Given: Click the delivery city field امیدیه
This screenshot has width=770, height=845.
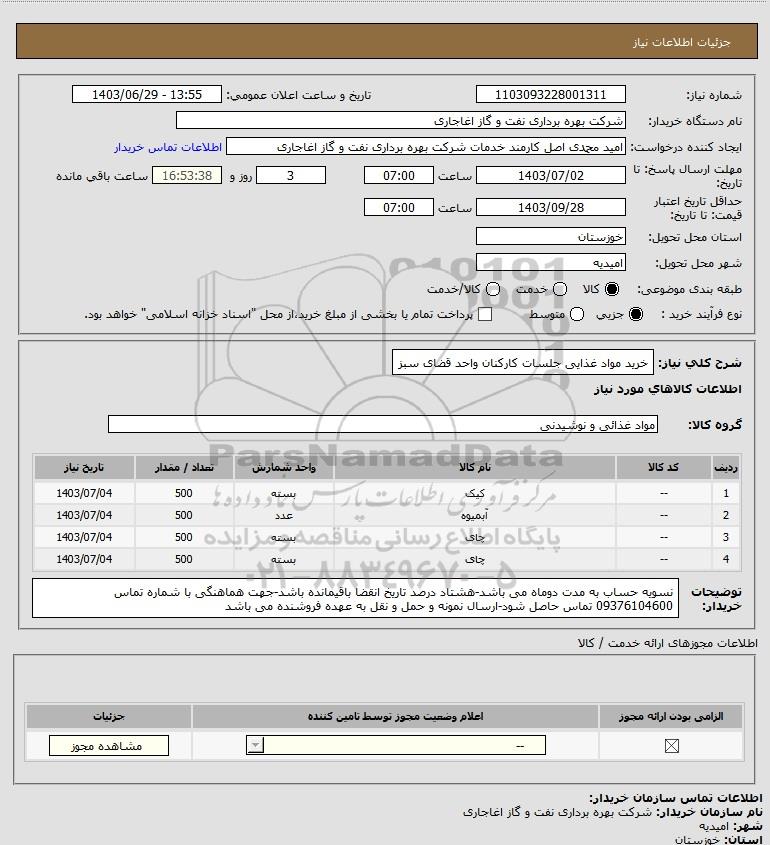Looking at the screenshot, I should pyautogui.click(x=551, y=262).
